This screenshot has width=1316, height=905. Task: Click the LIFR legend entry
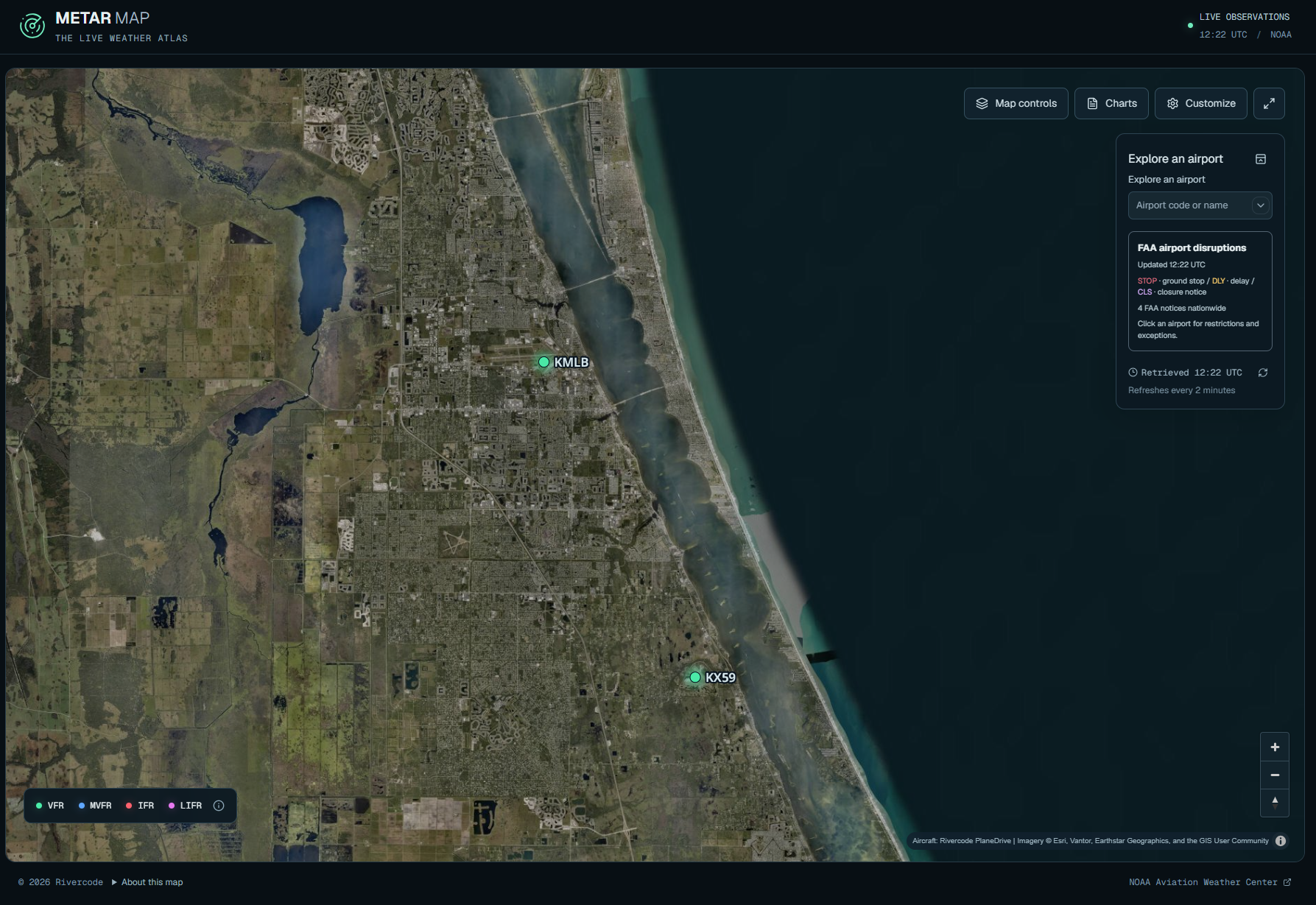[x=185, y=806]
